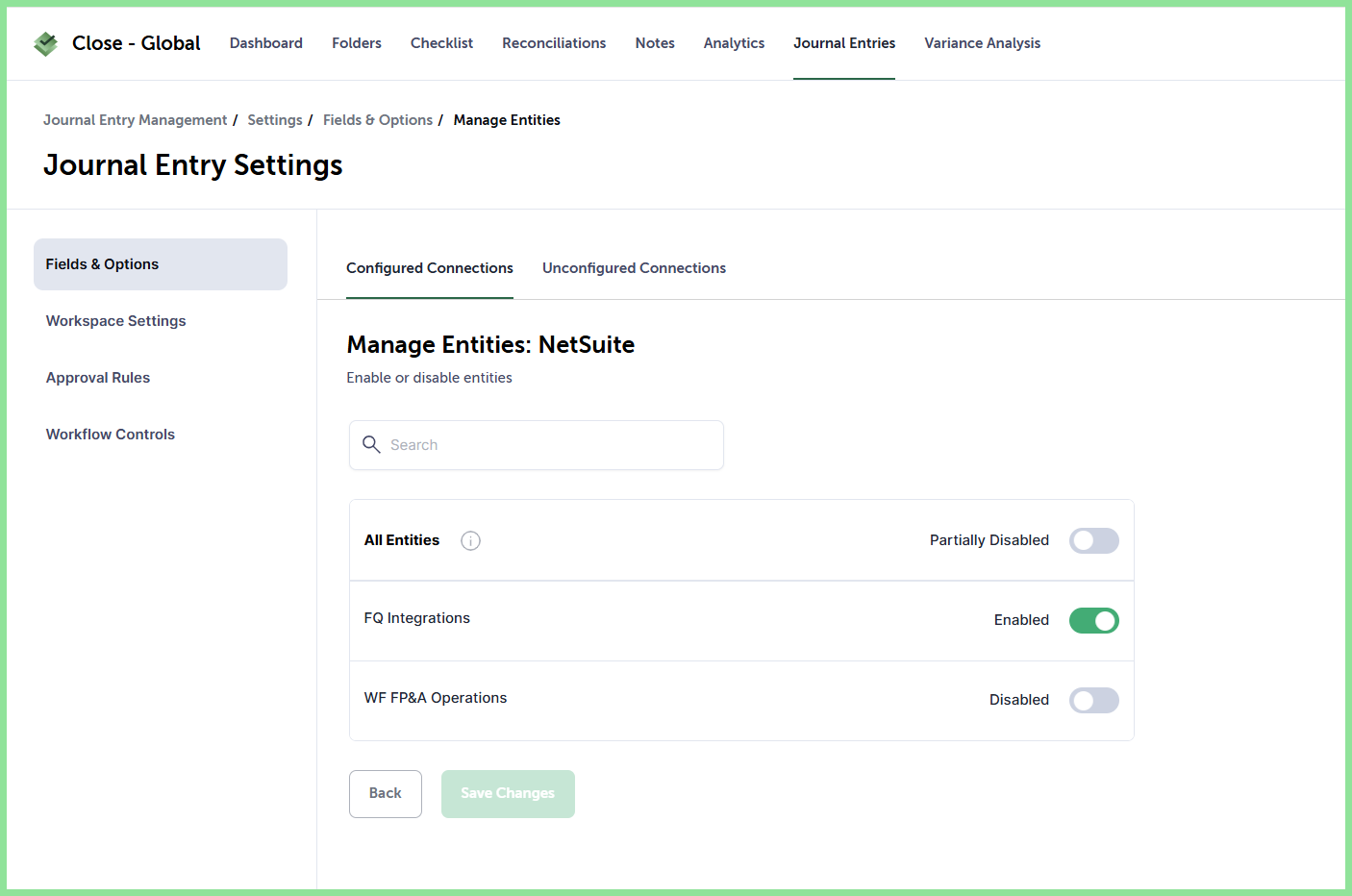Viewport: 1352px width, 896px height.
Task: Click the All Entities info icon
Action: click(x=470, y=540)
